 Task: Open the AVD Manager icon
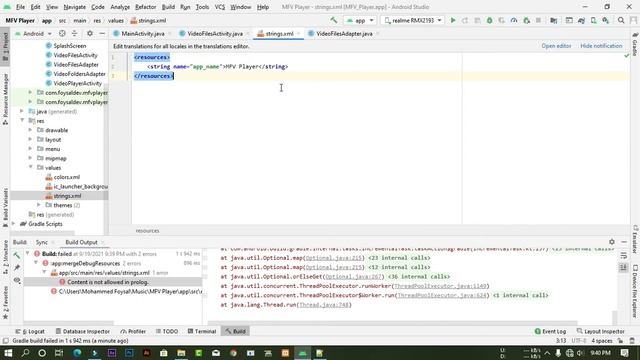click(593, 20)
